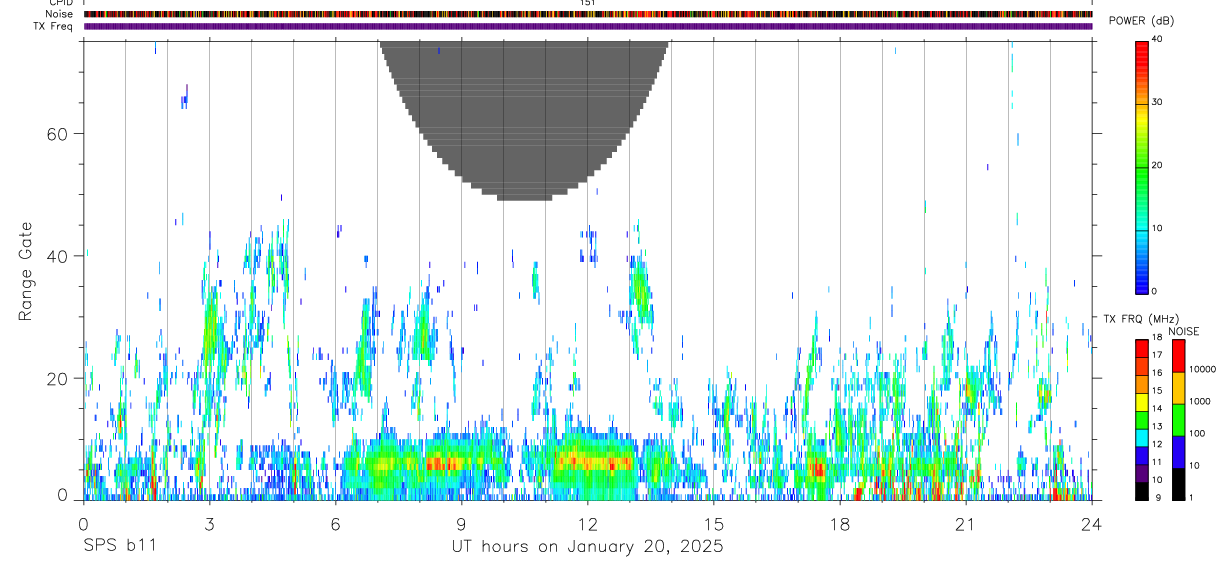Image resolution: width=1228 pixels, height=567 pixels.
Task: Click the '18' tick on UT hours axis
Action: 839,523
